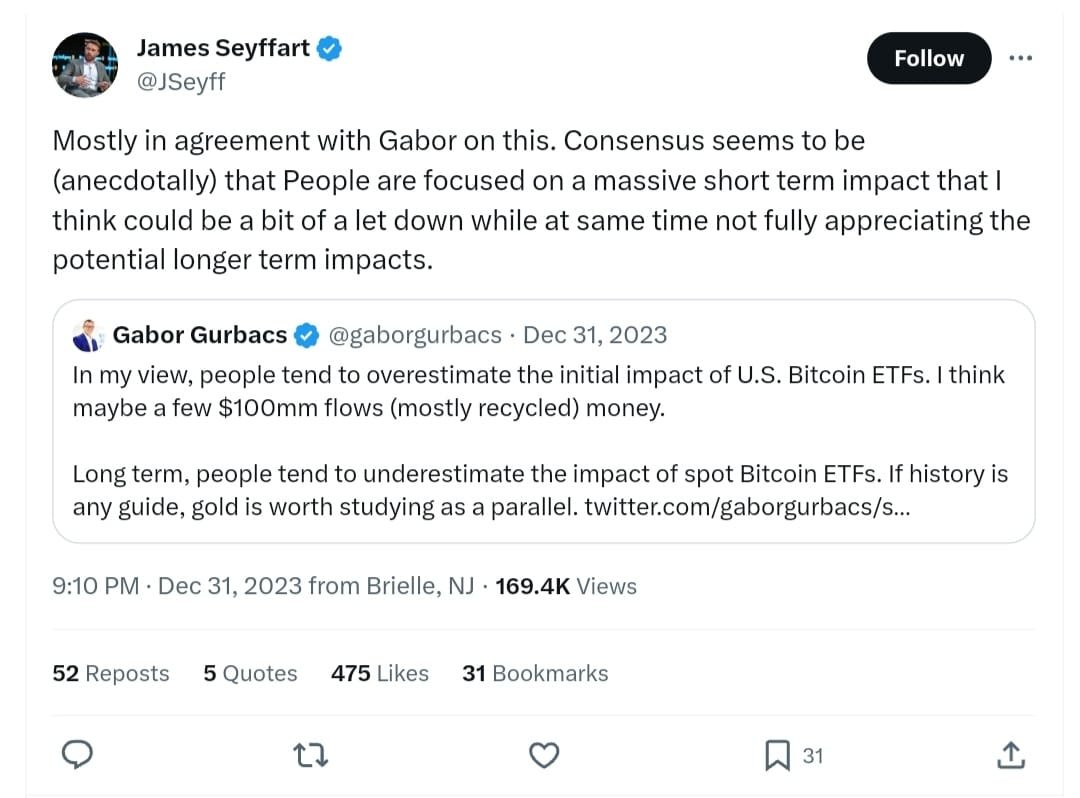Click James Seyffart's verified badge

(x=330, y=48)
